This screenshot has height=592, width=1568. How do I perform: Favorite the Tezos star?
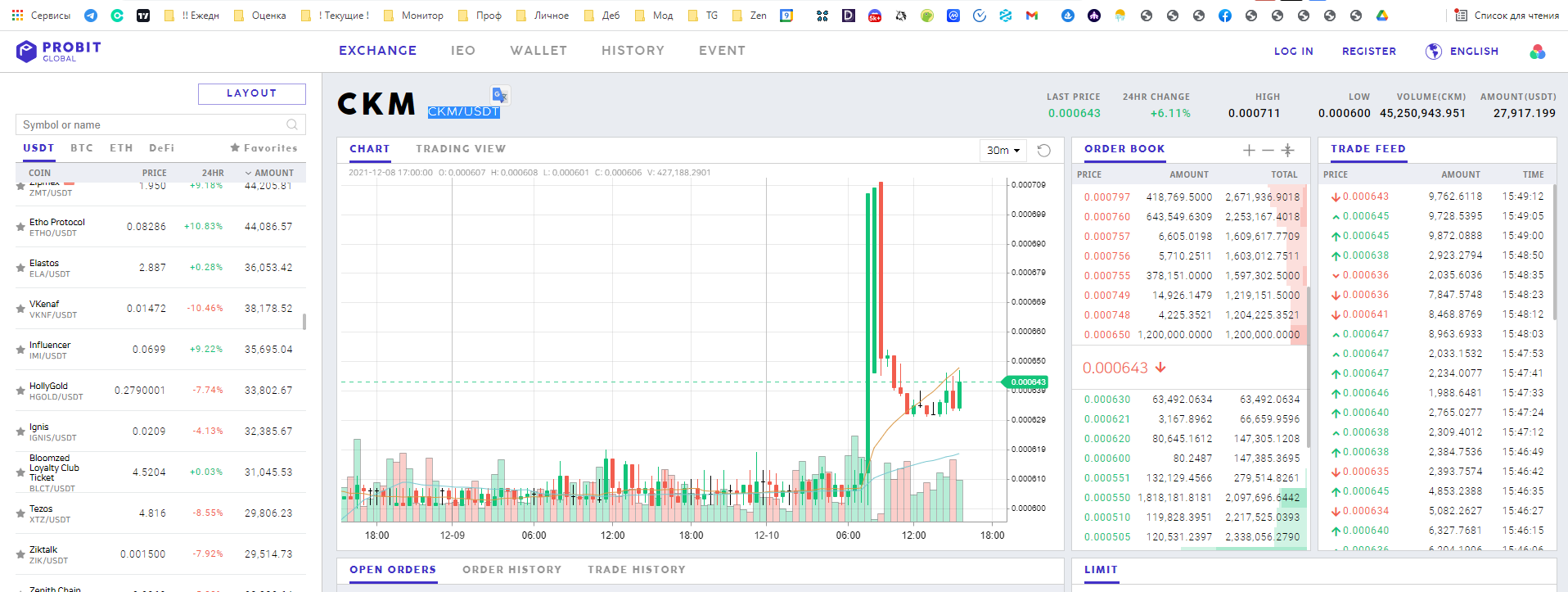(x=20, y=513)
